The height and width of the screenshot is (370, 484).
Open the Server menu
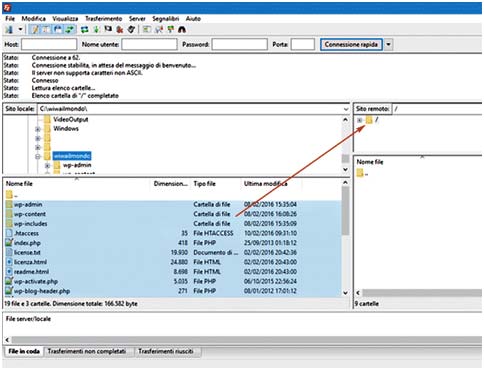tap(137, 19)
